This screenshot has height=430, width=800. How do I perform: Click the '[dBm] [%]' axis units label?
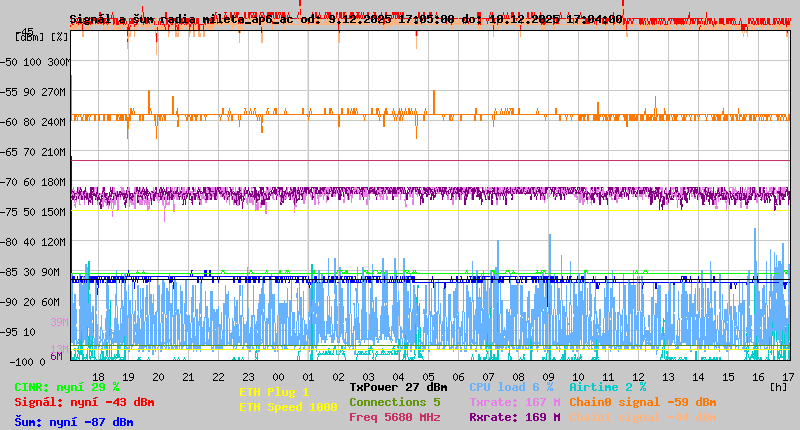click(x=41, y=37)
